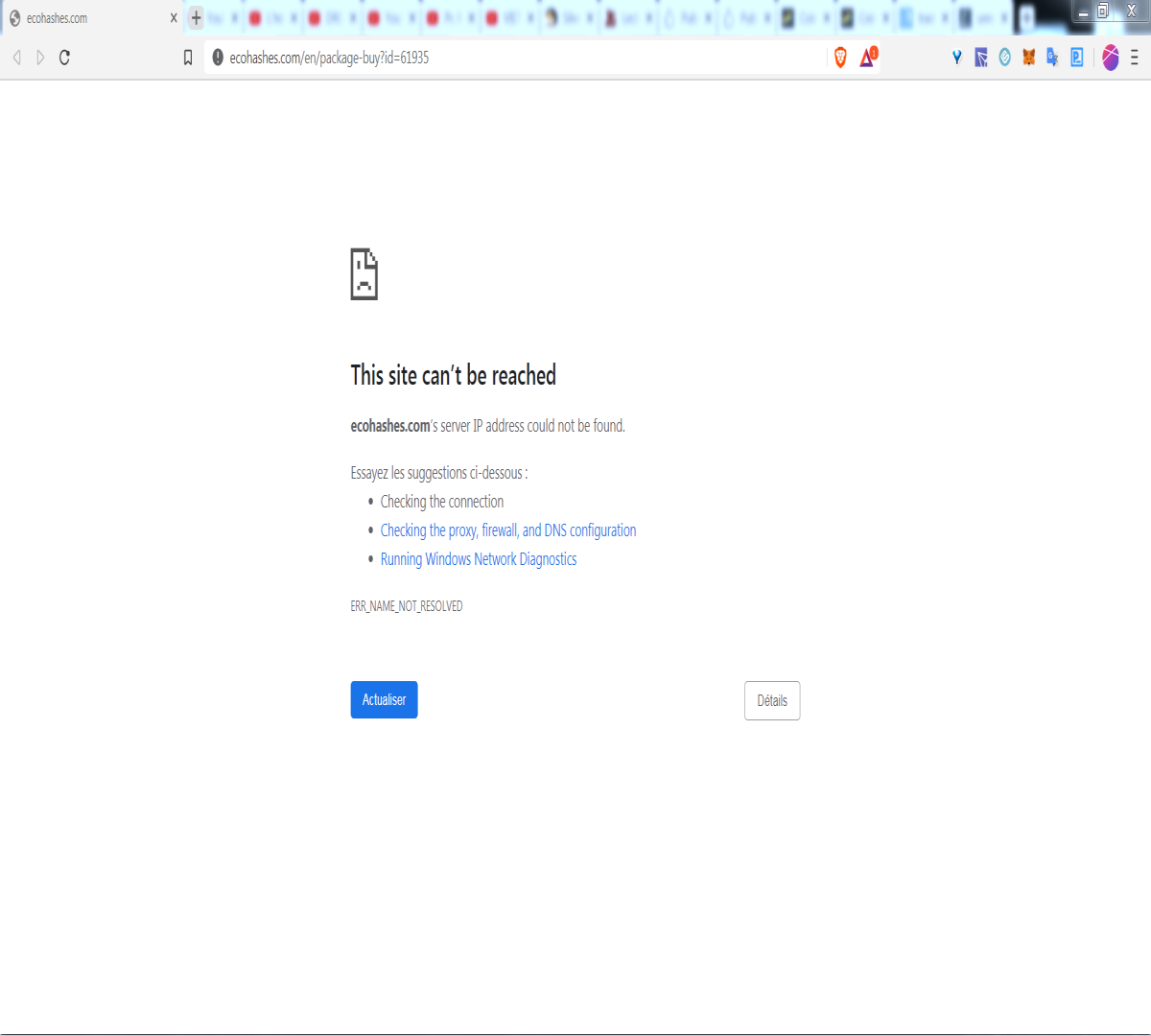The width and height of the screenshot is (1151, 1036).
Task: Click the ERR_NAME_NOT_RESOLVED error code
Action: (x=407, y=606)
